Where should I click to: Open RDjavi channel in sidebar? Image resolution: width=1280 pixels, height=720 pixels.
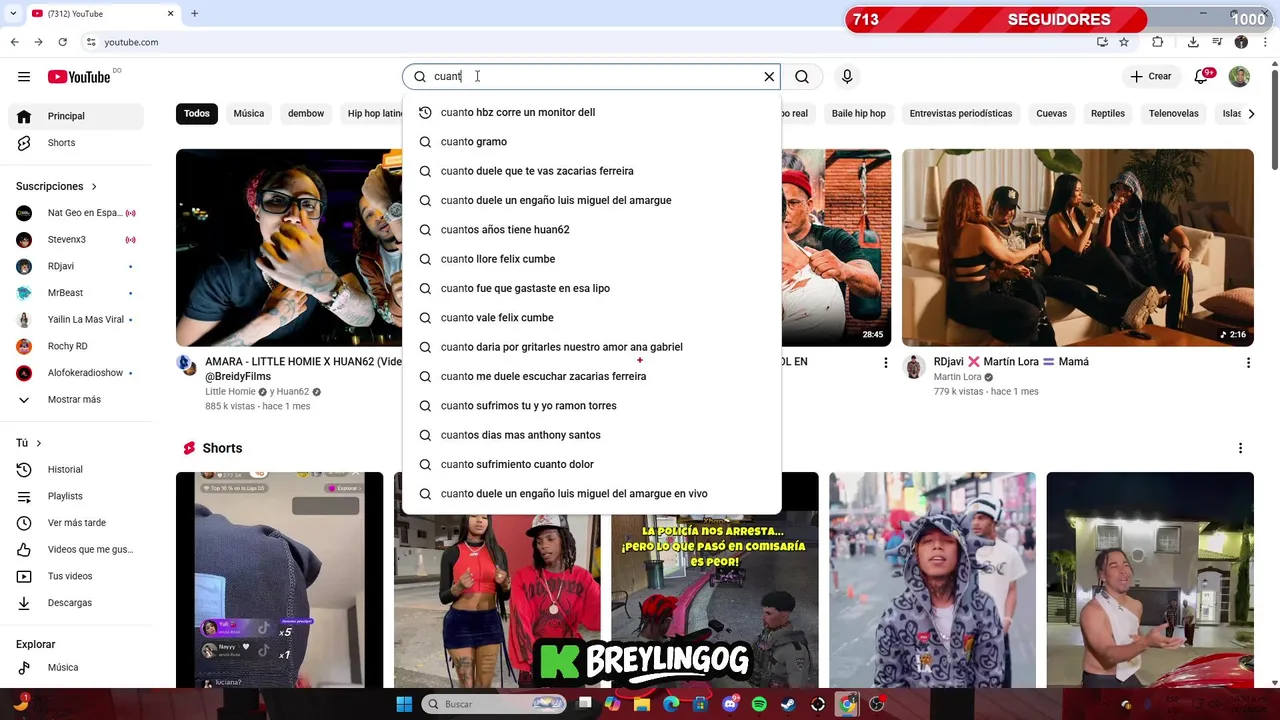click(76, 266)
